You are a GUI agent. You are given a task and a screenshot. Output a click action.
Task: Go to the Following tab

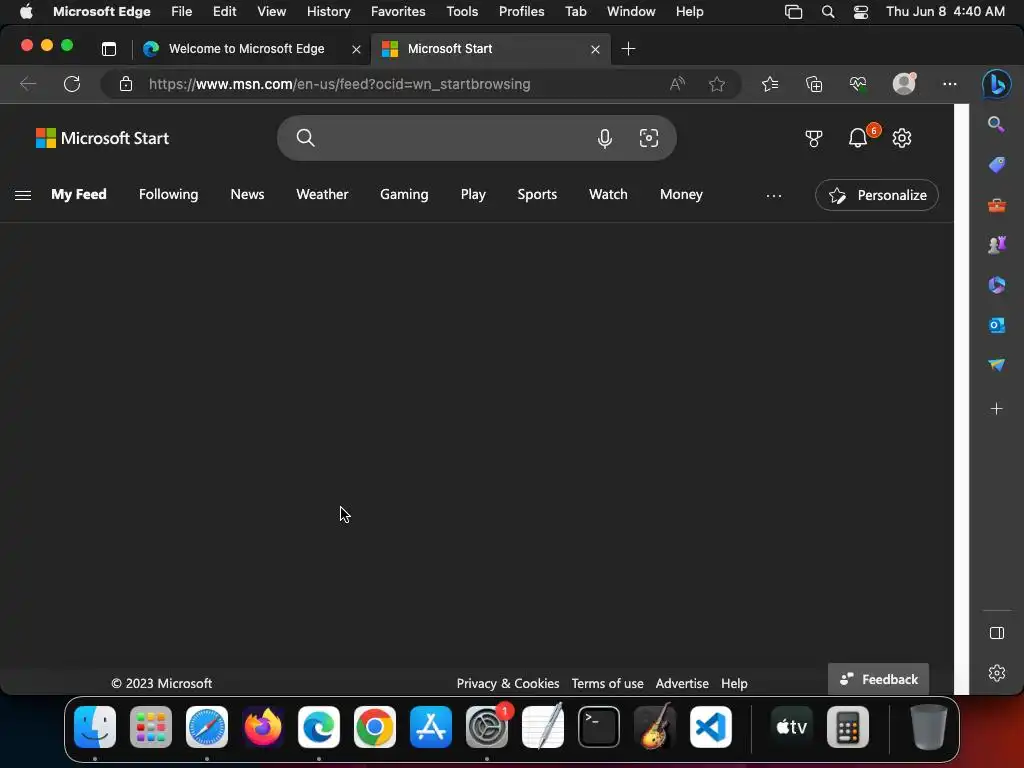pos(168,195)
